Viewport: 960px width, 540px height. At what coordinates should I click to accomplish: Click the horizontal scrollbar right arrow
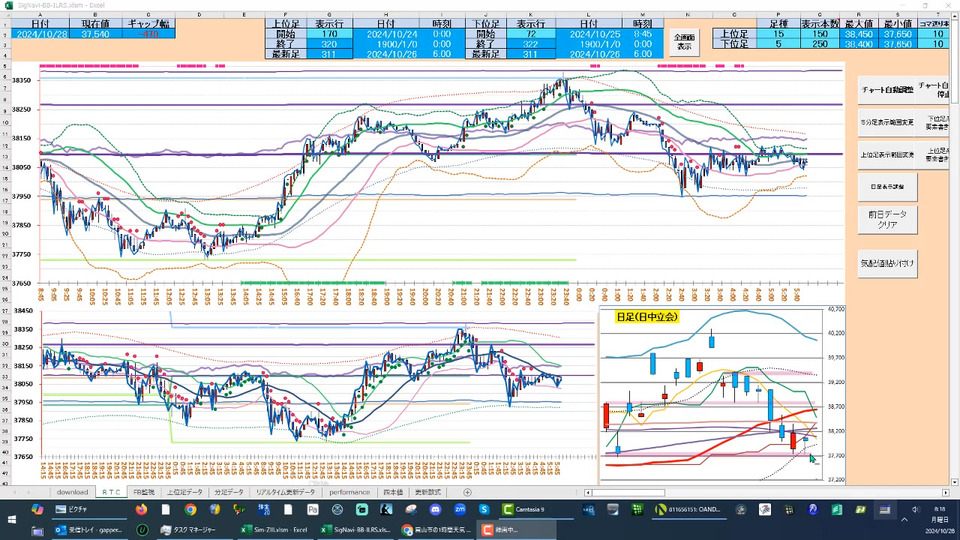(945, 492)
